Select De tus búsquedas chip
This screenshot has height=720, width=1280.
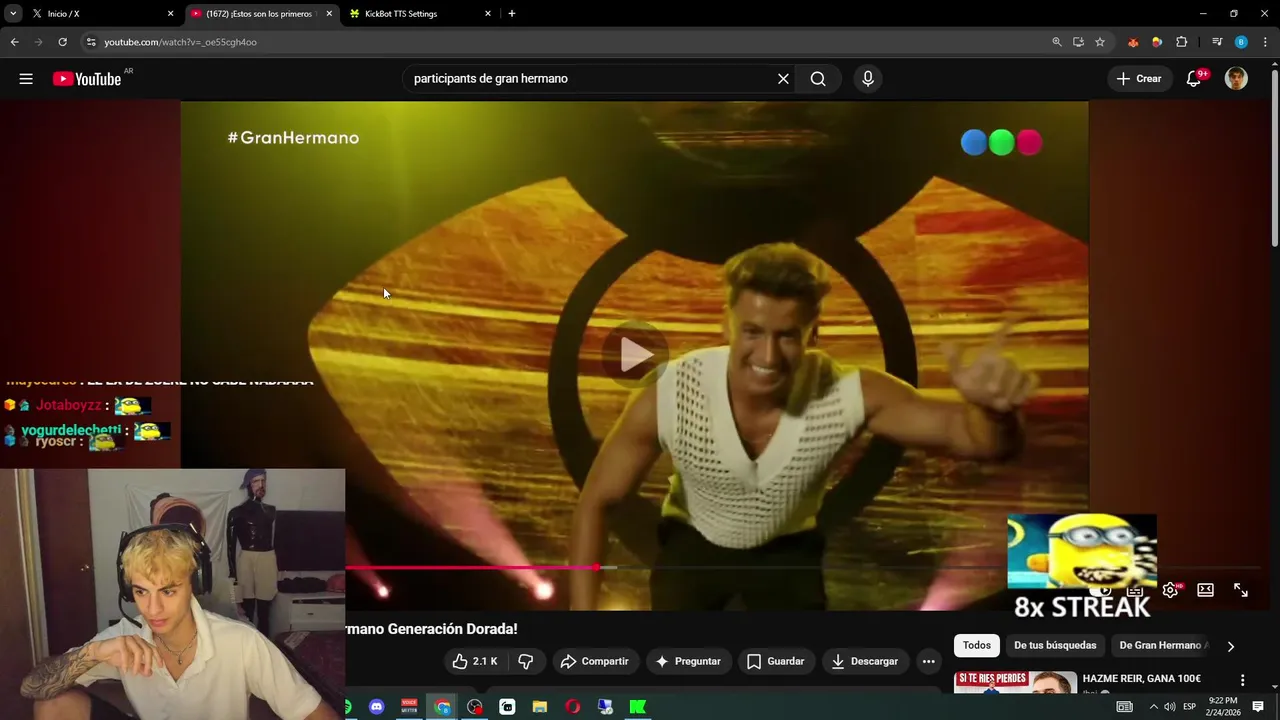tap(1055, 646)
